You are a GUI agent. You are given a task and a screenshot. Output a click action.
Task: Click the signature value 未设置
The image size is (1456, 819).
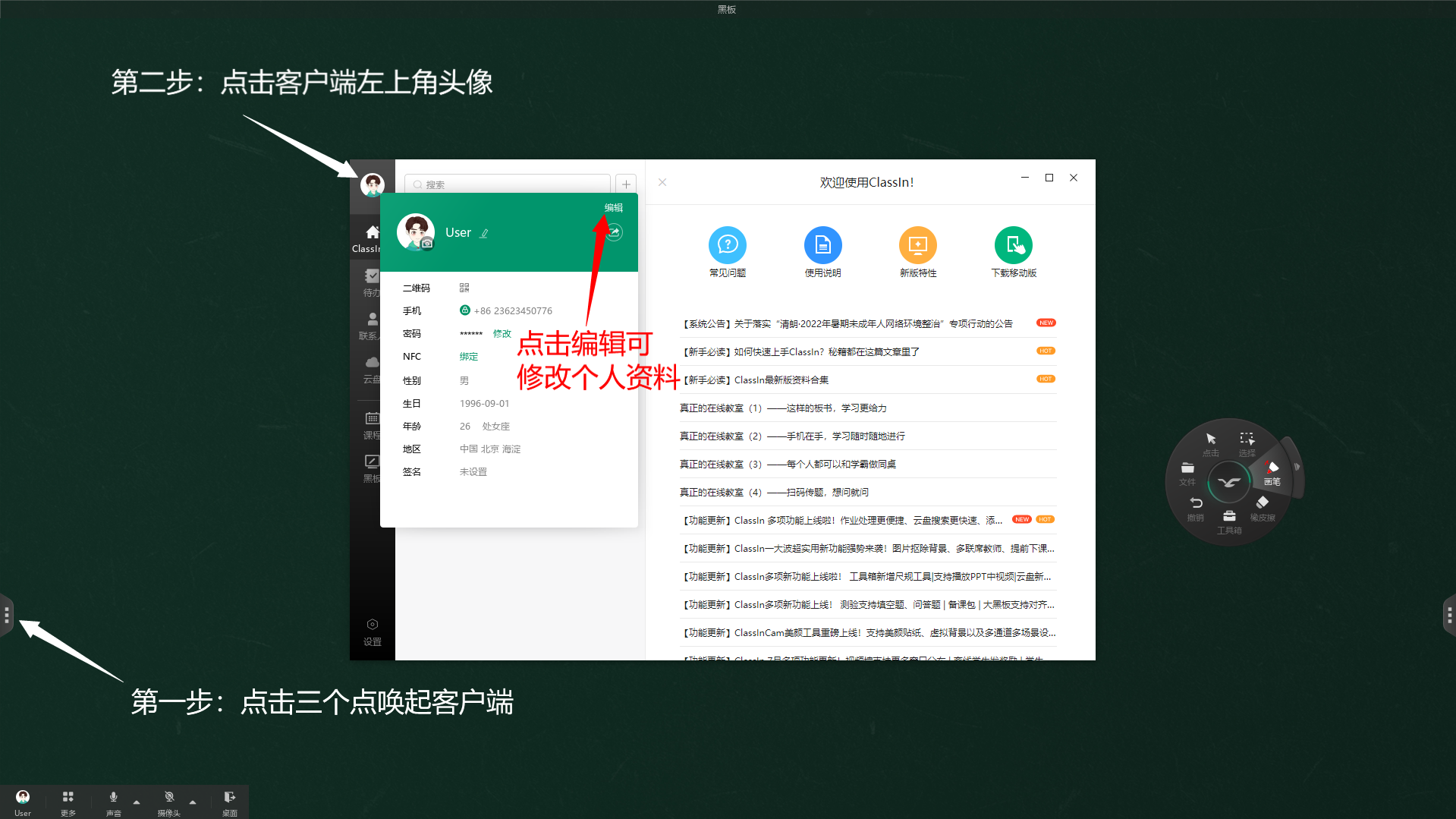[x=473, y=471]
